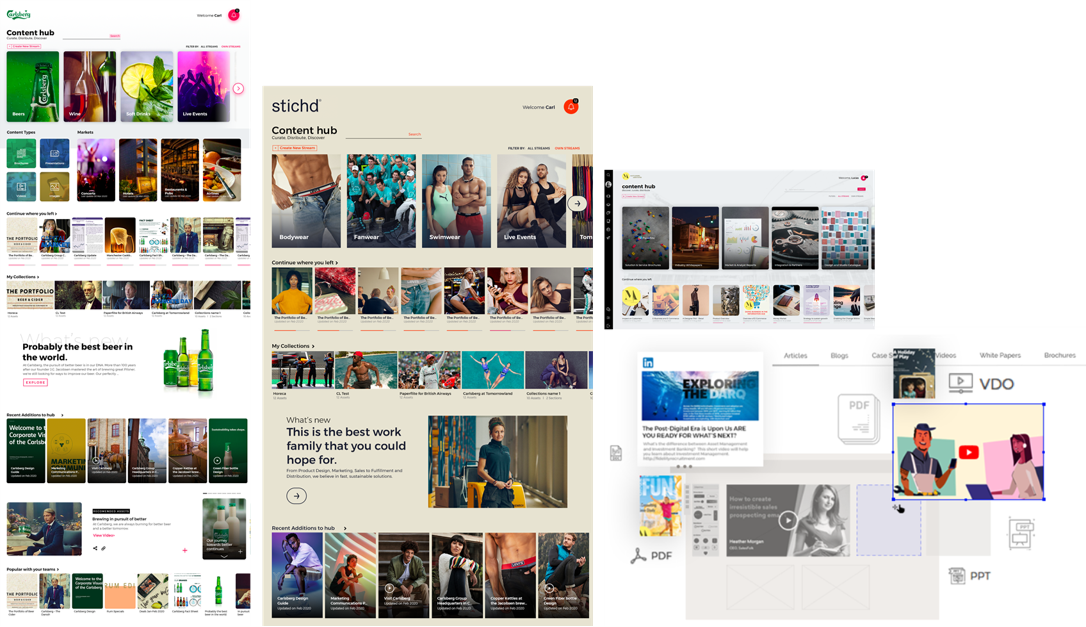Select OWN STREAMS filter in stichd hub

[x=567, y=147]
